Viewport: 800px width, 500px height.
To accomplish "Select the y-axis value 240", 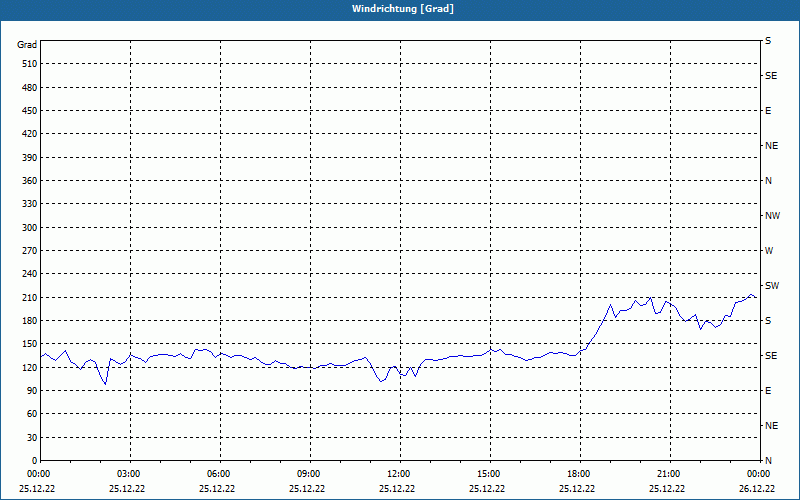I will 30,274.
